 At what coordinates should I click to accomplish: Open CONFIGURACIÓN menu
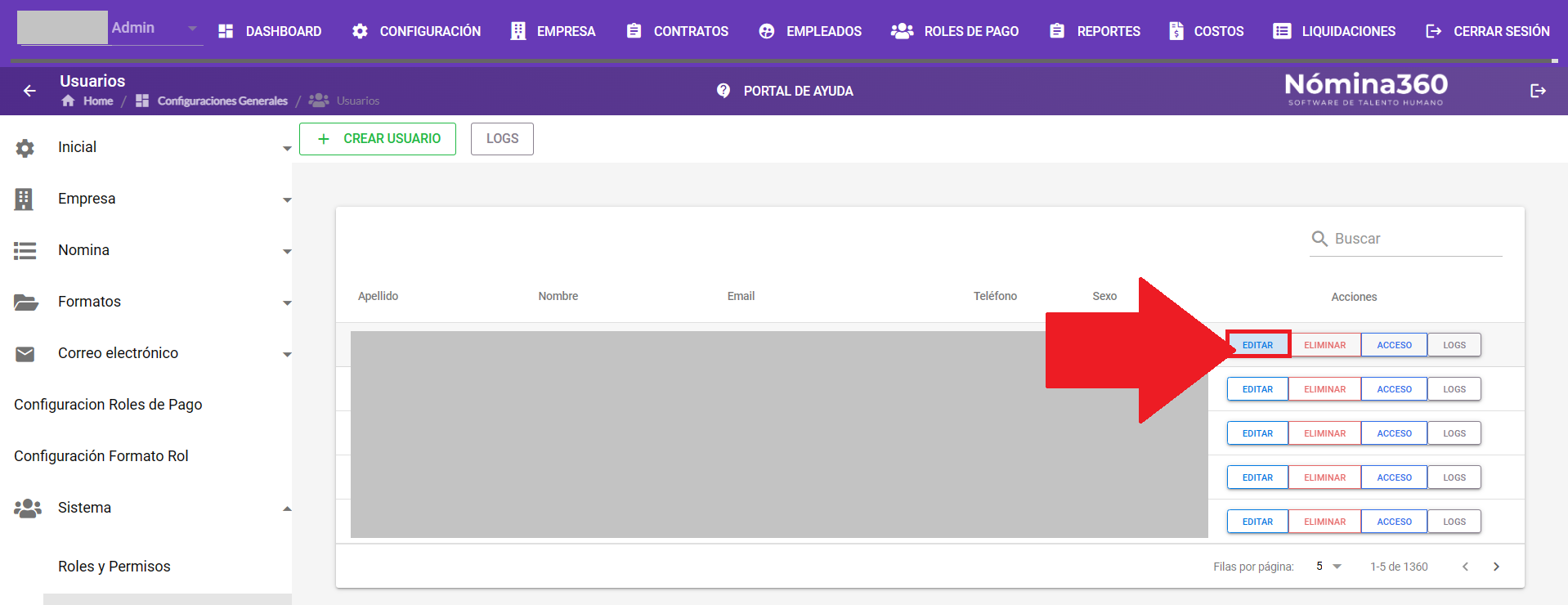tap(430, 31)
